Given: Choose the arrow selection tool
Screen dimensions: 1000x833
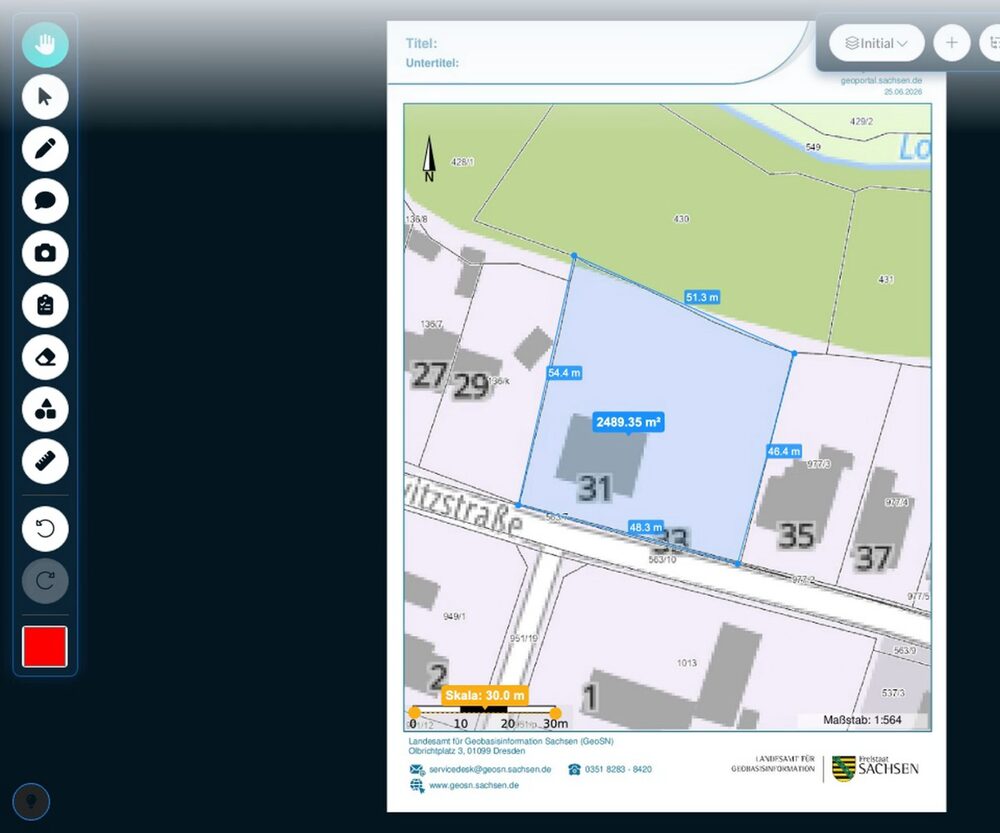Looking at the screenshot, I should [x=45, y=97].
